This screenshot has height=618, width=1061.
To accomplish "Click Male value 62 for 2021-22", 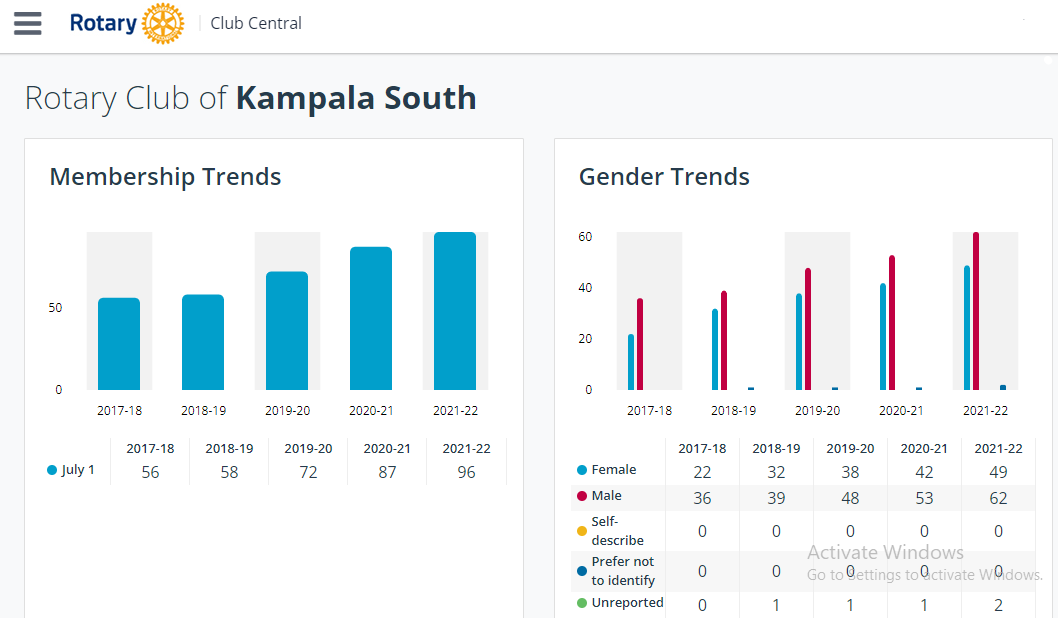I will click(999, 498).
